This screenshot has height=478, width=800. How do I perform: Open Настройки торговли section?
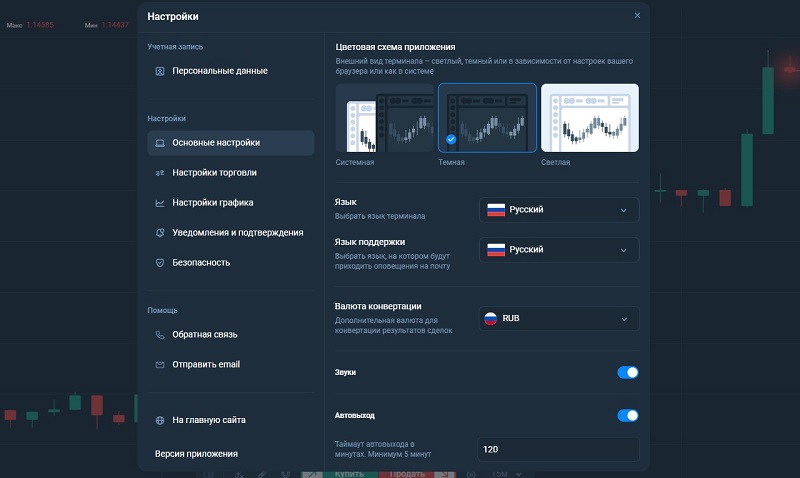point(231,173)
